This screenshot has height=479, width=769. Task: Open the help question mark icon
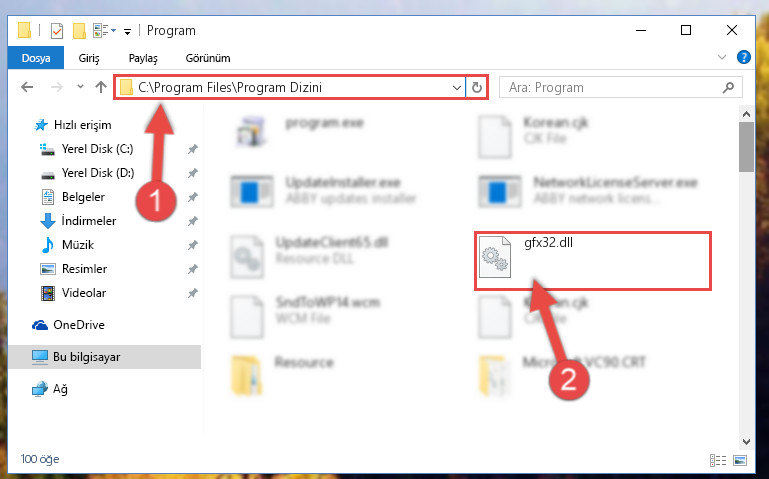coord(743,57)
